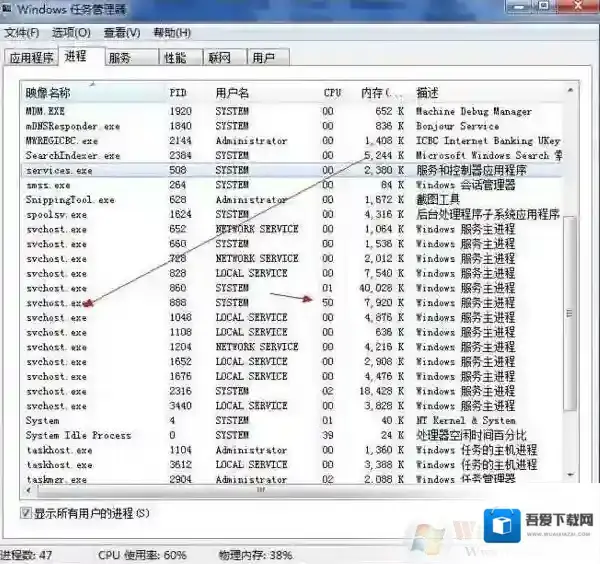Viewport: 600px width, 564px height.
Task: Click the 18,428 K memory value
Action: click(x=381, y=391)
